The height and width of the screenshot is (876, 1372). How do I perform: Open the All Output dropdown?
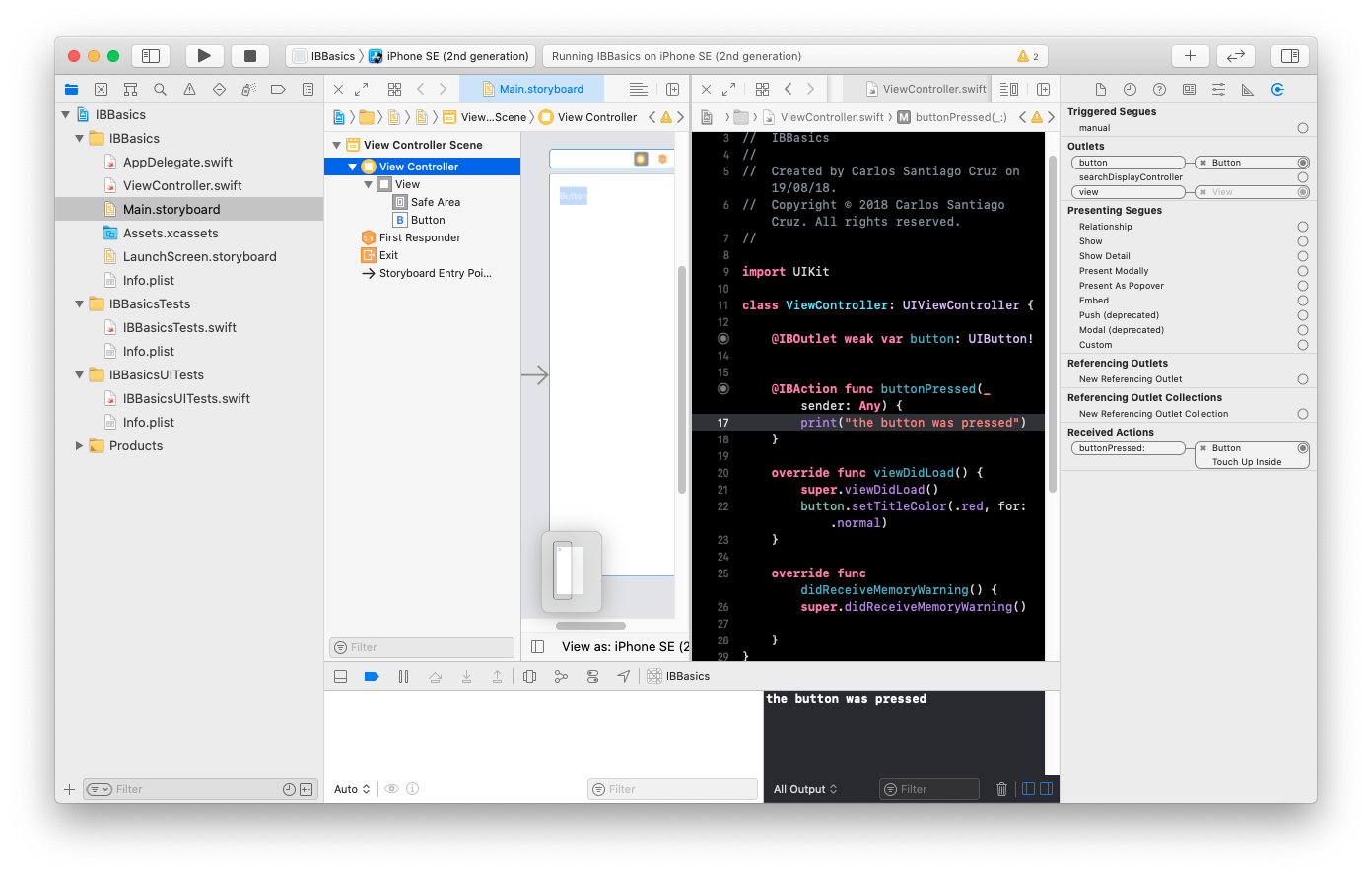click(x=805, y=789)
